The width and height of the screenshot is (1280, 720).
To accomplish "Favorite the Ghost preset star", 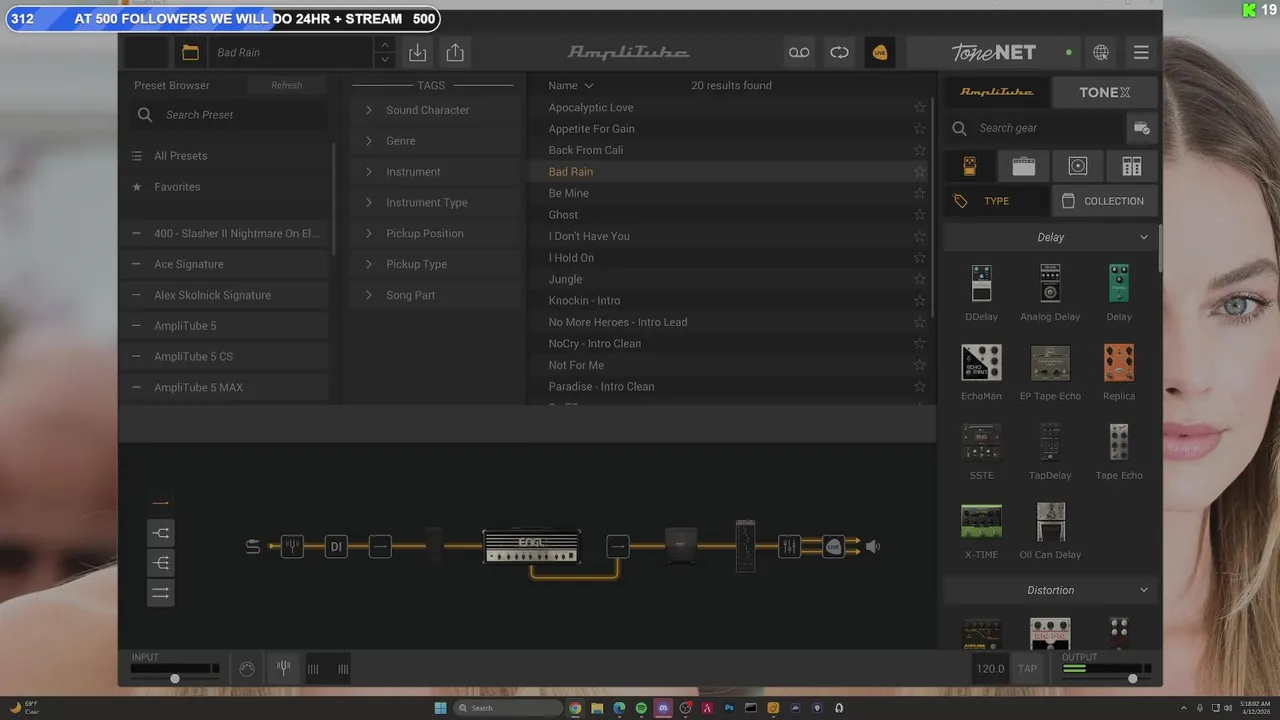I will pos(920,215).
